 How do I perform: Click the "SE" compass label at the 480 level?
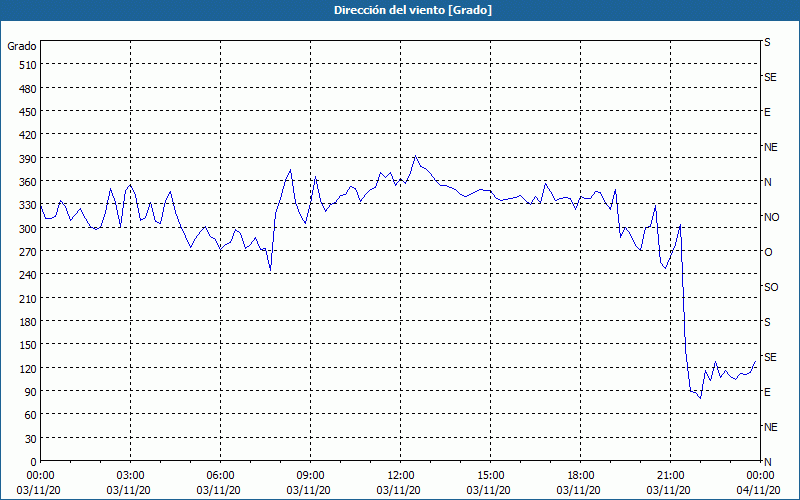(770, 77)
